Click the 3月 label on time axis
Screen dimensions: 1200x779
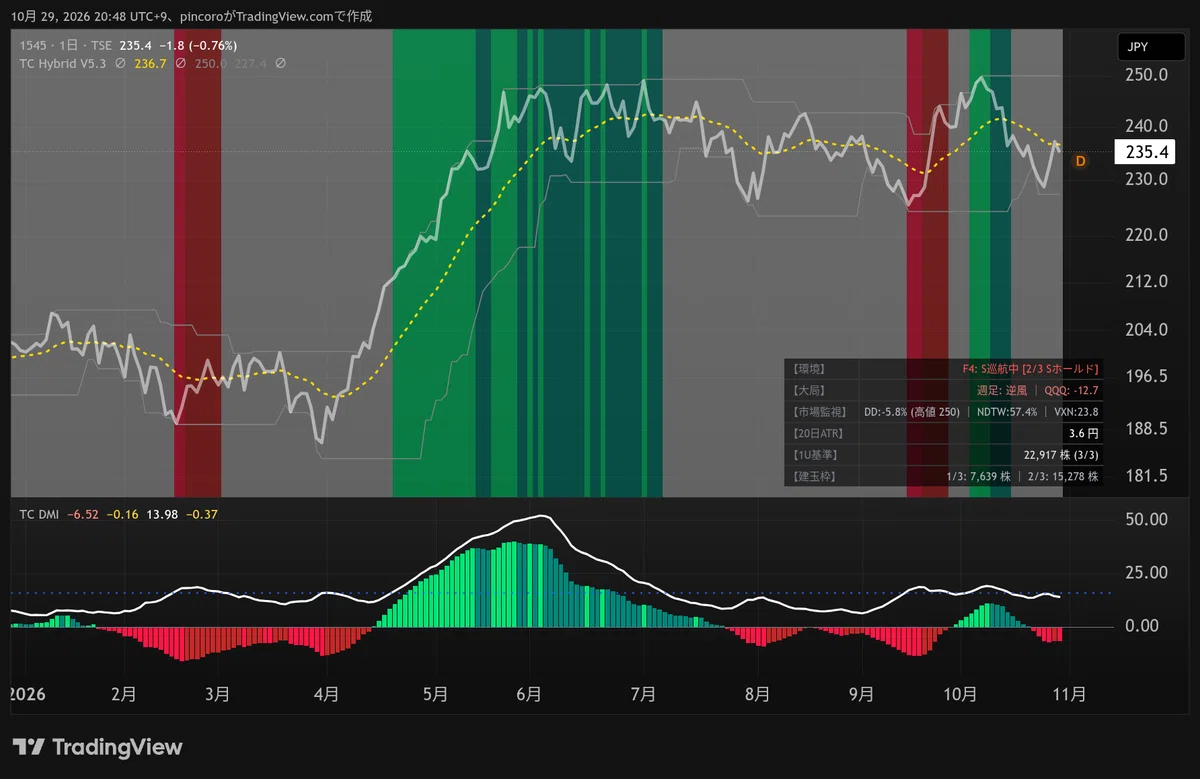point(217,693)
